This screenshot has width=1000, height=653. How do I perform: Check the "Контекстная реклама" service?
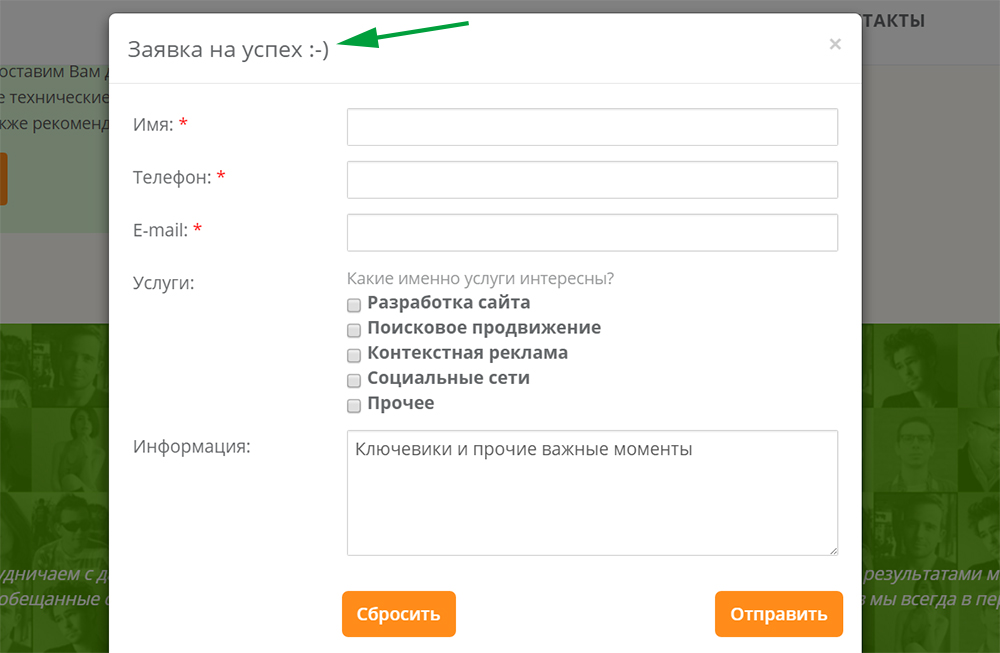pyautogui.click(x=353, y=354)
